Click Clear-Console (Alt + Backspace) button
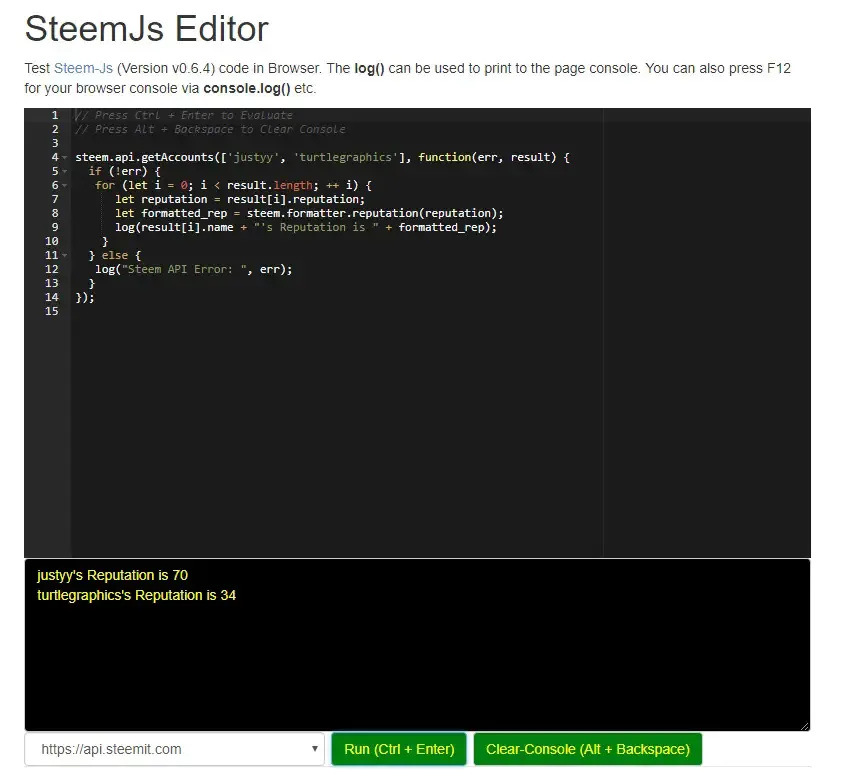This screenshot has width=846, height=782. pos(588,749)
